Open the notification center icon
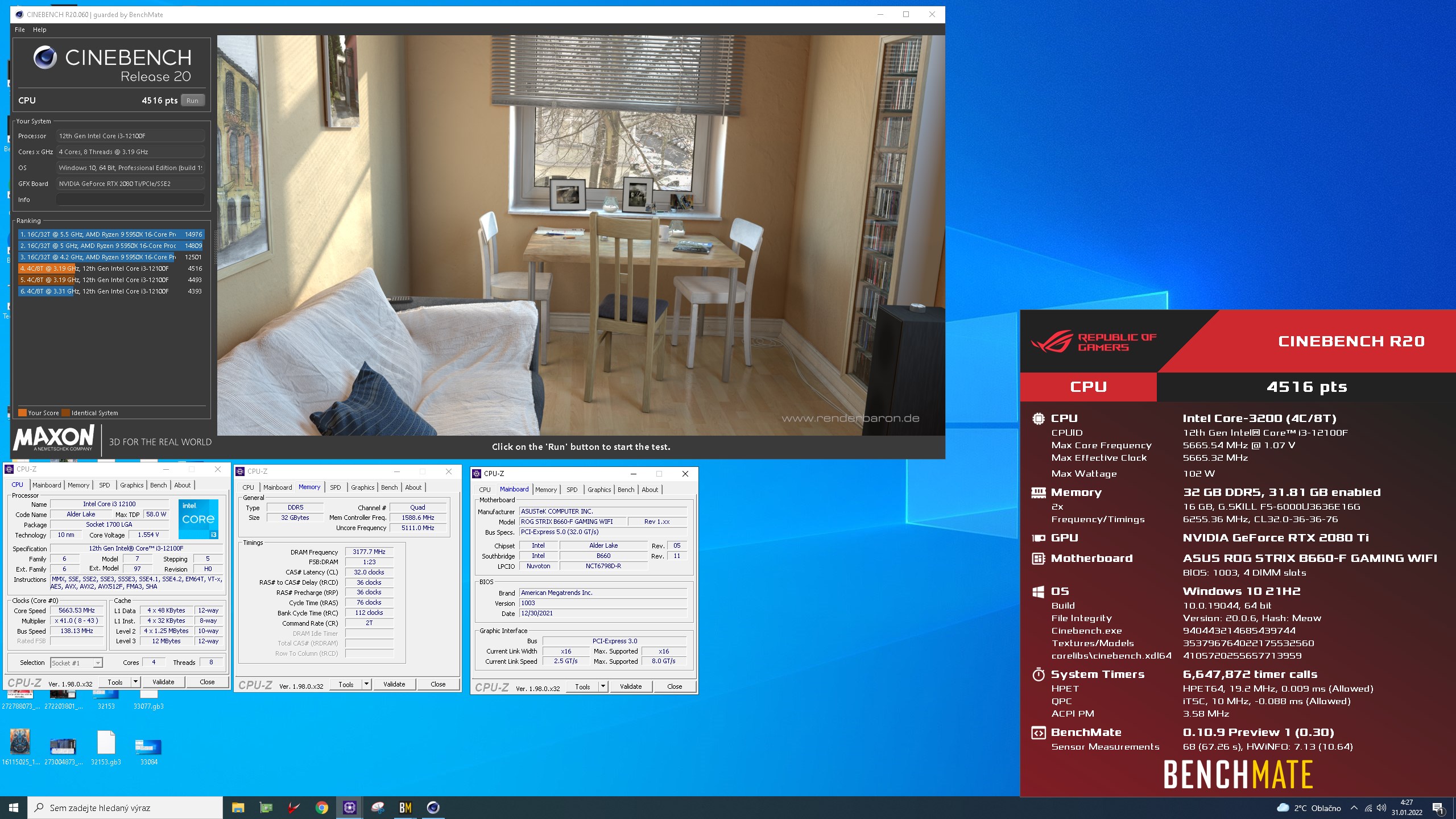 1438,808
